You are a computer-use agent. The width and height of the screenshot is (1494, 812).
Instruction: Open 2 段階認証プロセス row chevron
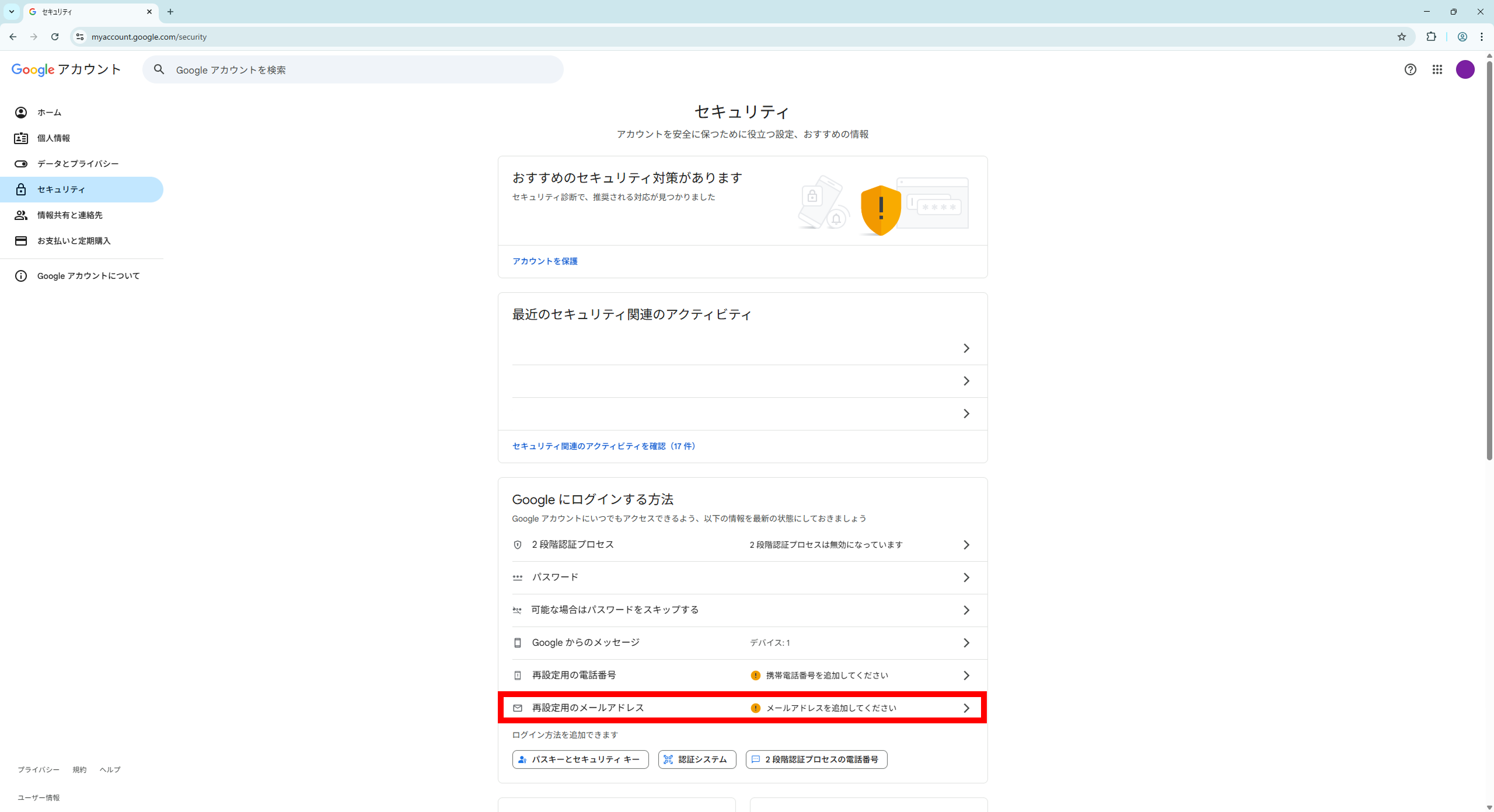[966, 545]
